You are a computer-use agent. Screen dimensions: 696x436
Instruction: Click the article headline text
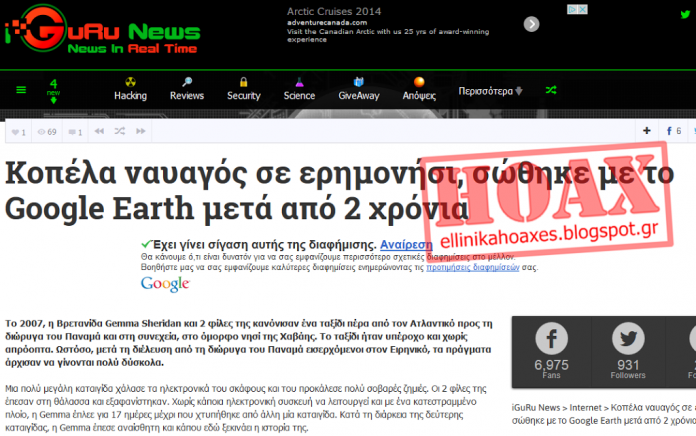[x=340, y=191]
